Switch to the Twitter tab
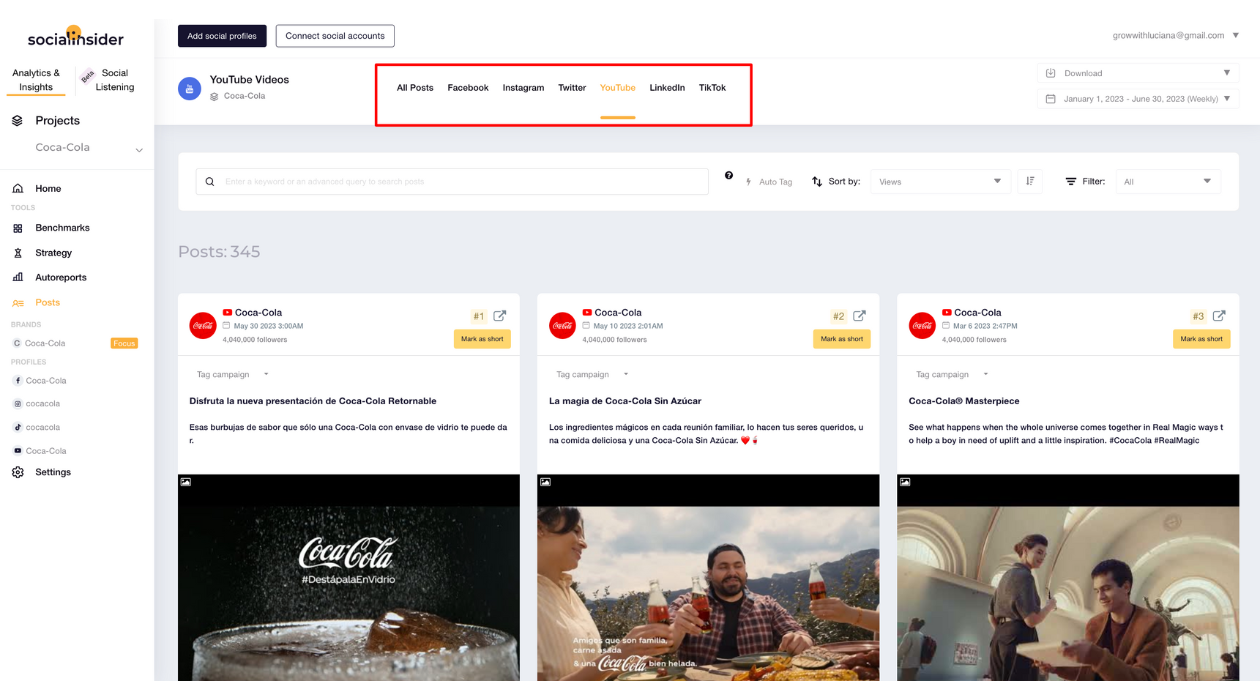Image resolution: width=1260 pixels, height=700 pixels. coord(572,88)
